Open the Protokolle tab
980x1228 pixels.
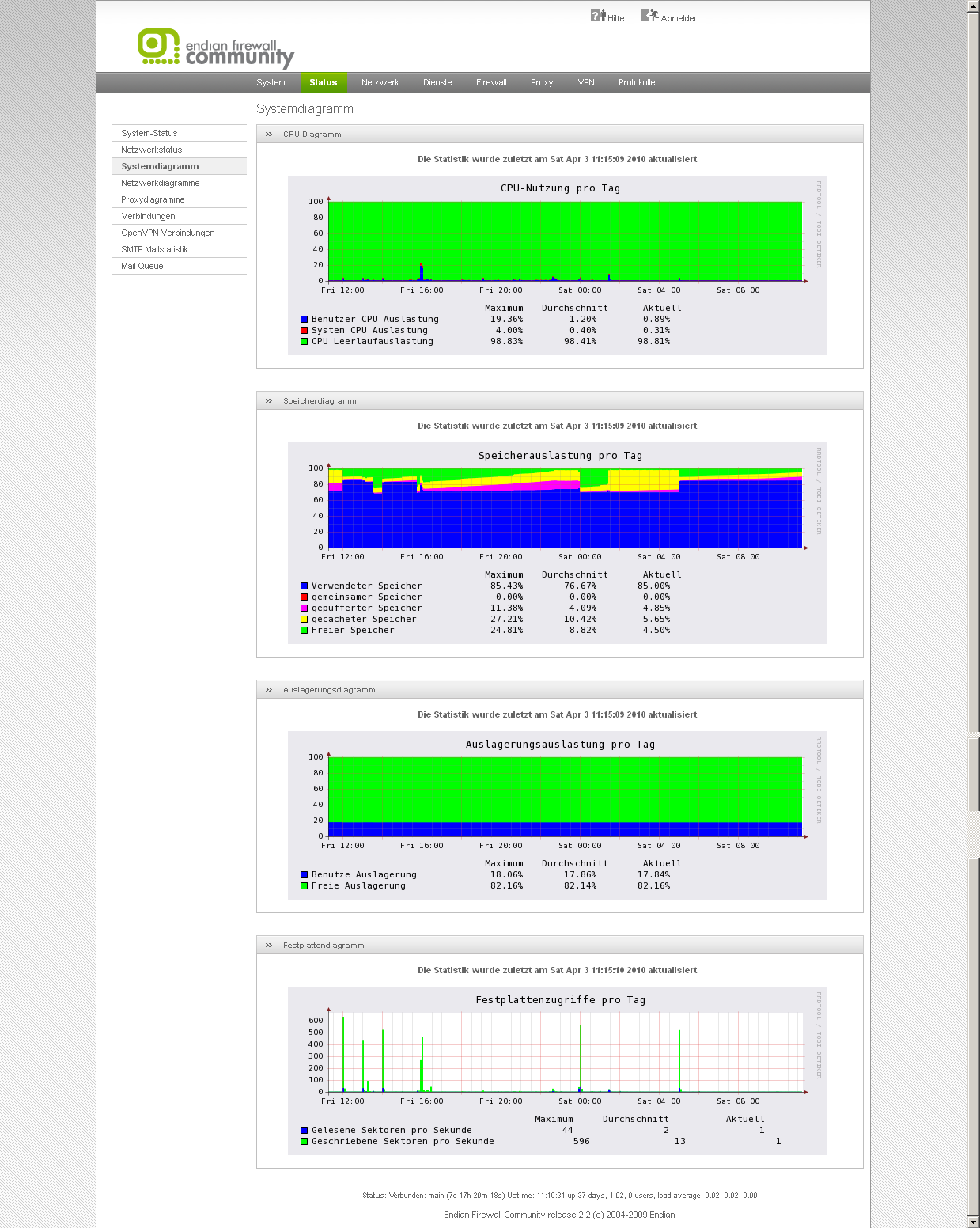pyautogui.click(x=637, y=82)
